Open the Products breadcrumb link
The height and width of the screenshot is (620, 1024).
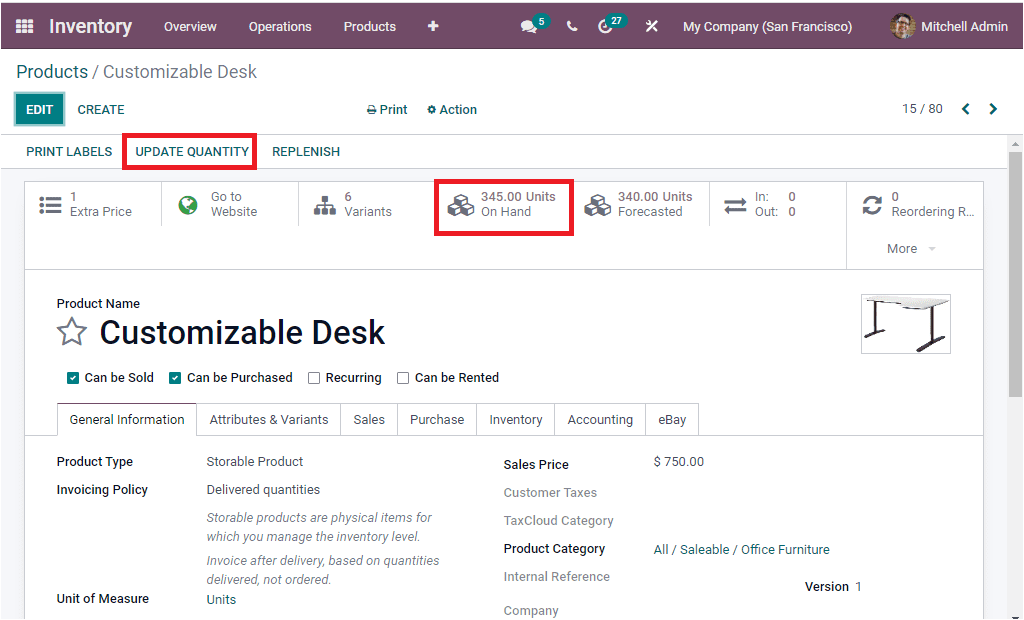(51, 71)
